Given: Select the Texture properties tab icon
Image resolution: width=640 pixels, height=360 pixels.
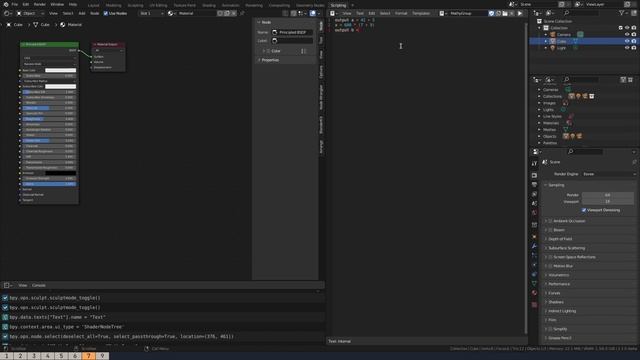Looking at the screenshot, I should [534, 304].
